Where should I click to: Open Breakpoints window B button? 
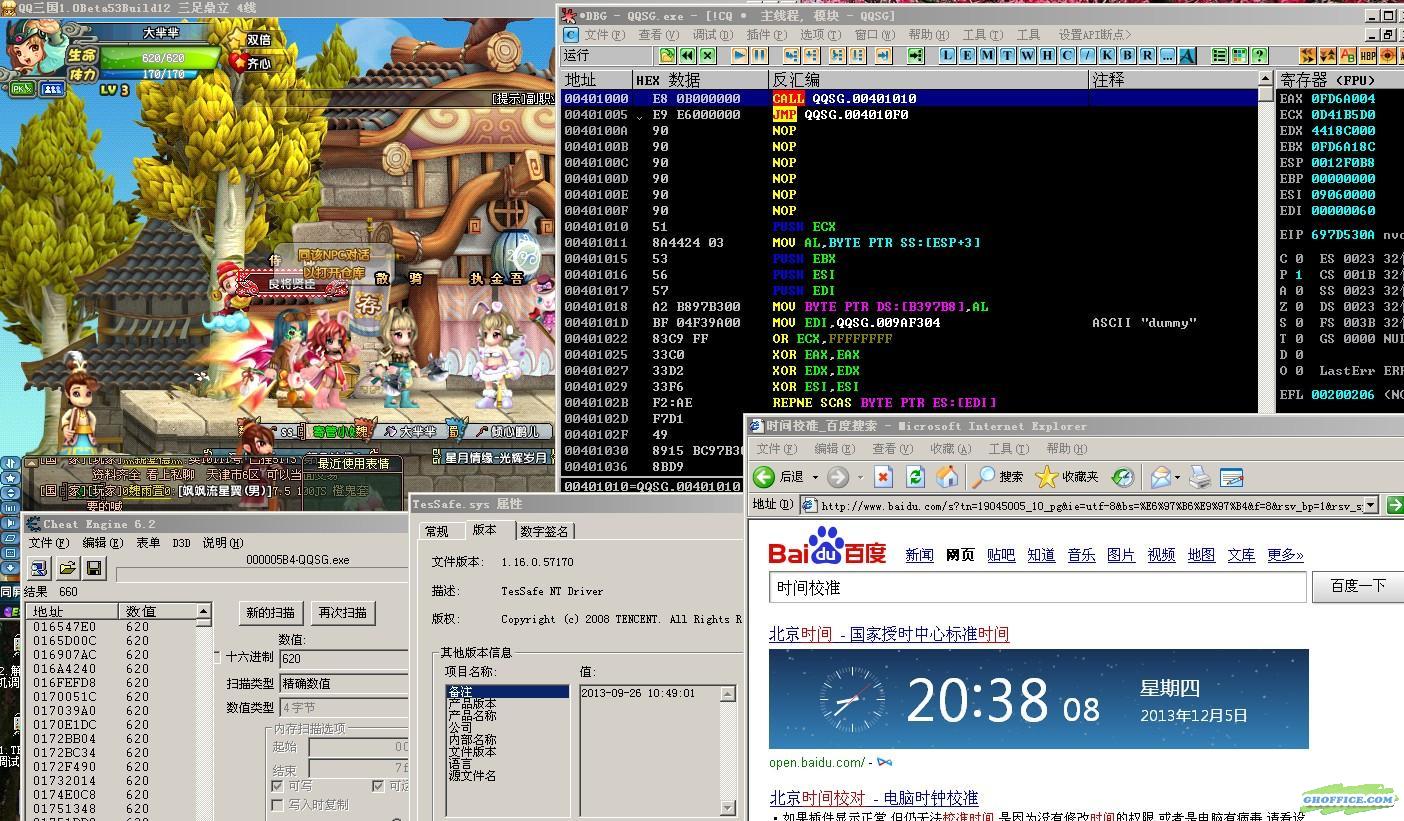tap(1127, 55)
